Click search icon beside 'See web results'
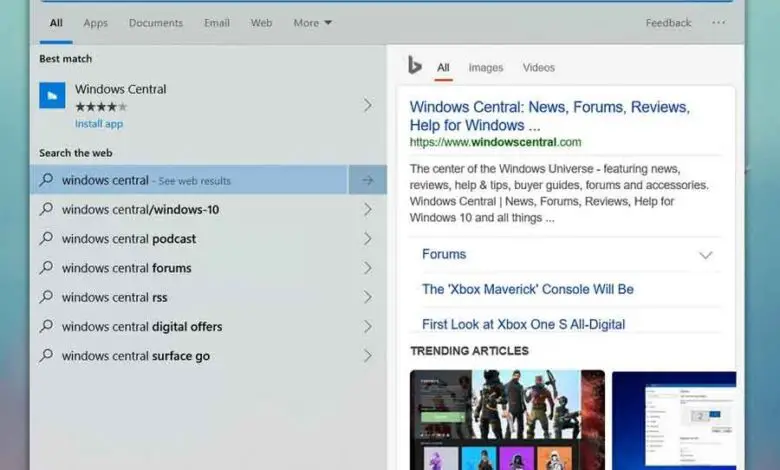This screenshot has width=780, height=470. [x=46, y=180]
